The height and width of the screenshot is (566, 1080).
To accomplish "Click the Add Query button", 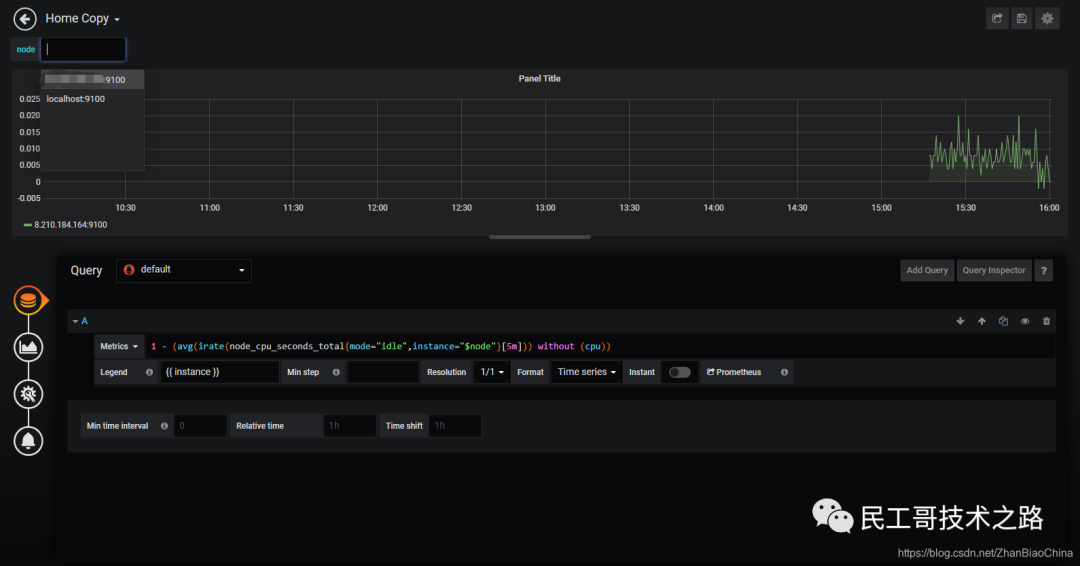I will pyautogui.click(x=927, y=270).
